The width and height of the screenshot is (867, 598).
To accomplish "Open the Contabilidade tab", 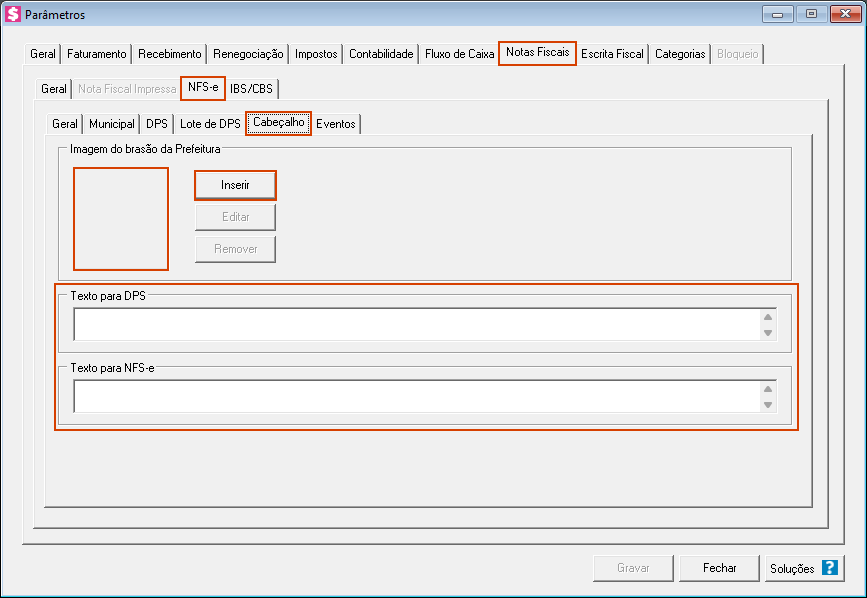I will [x=381, y=54].
